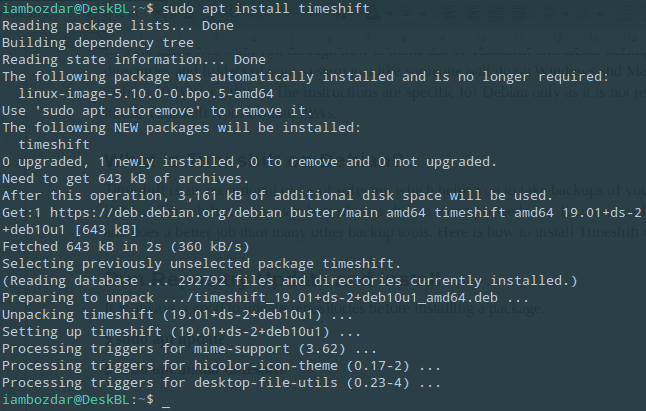
Task: Click the 'hicolor-icon-theme (0.17-2)' text
Action: click(302, 366)
